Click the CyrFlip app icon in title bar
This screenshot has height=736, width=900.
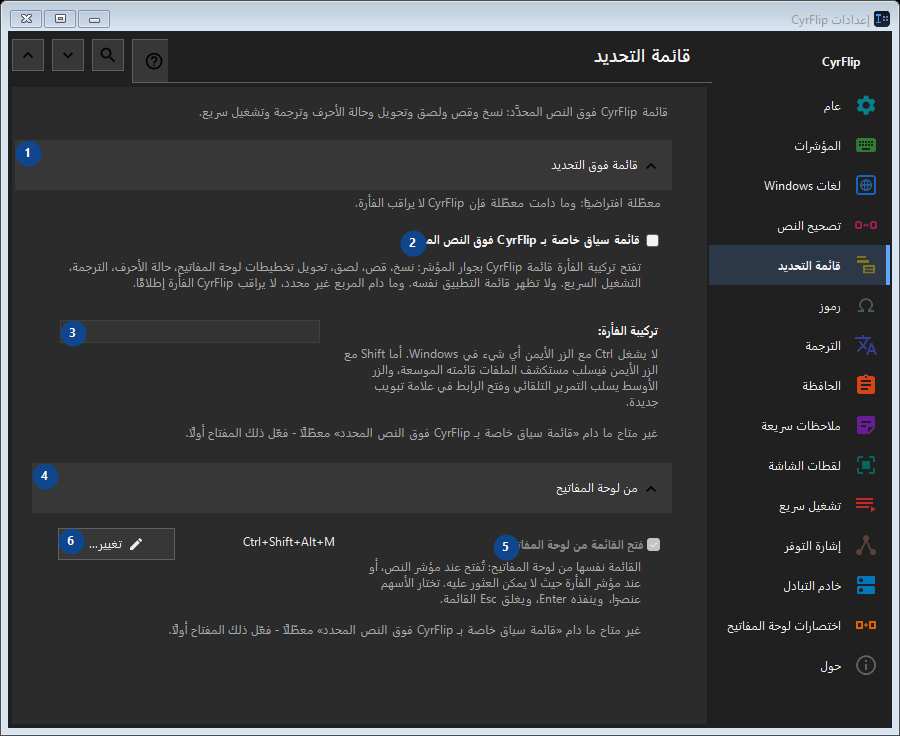882,19
